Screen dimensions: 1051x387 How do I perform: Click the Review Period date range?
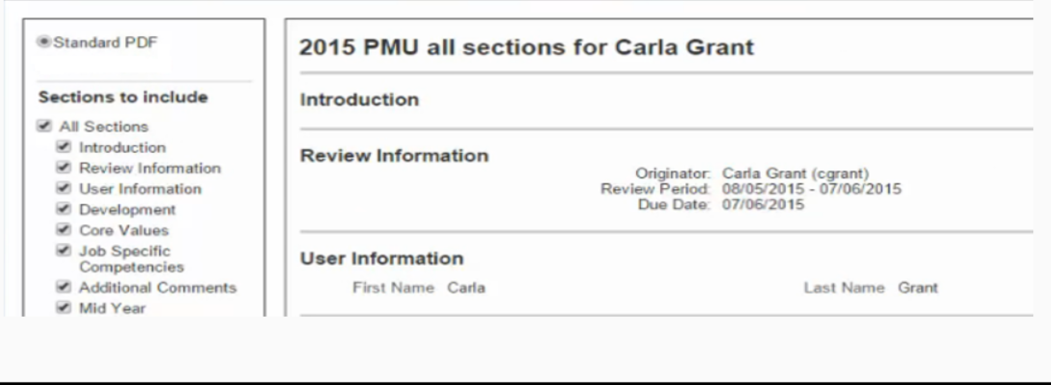point(812,189)
